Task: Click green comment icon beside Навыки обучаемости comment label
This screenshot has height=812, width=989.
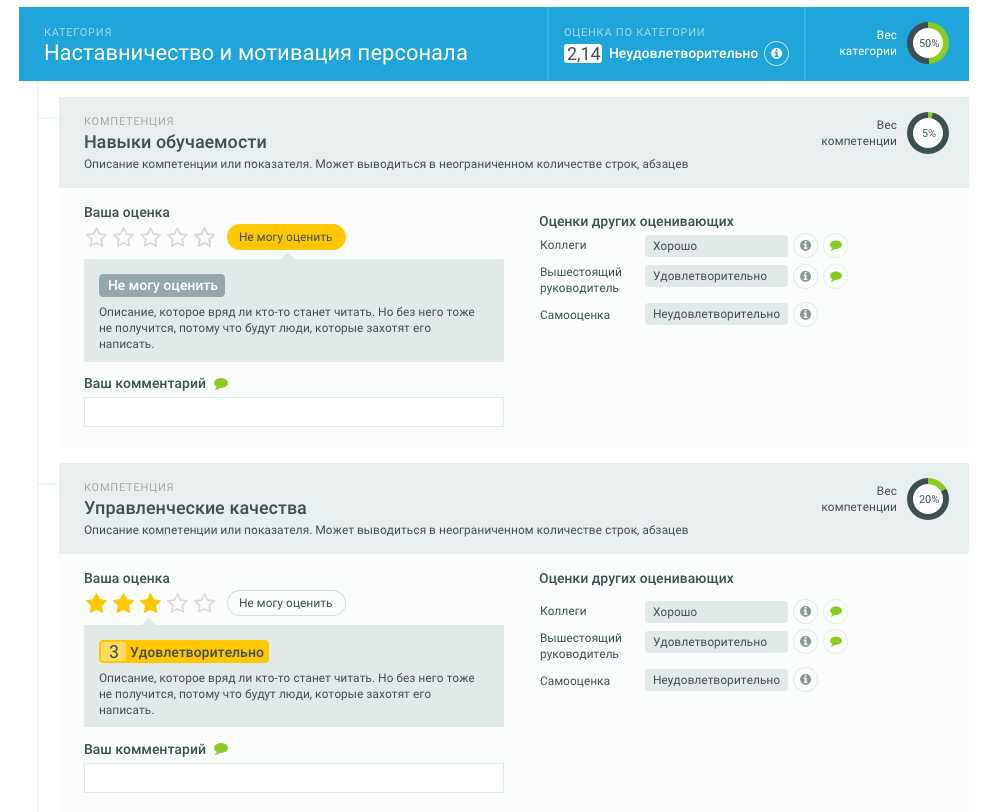Action: pos(221,384)
